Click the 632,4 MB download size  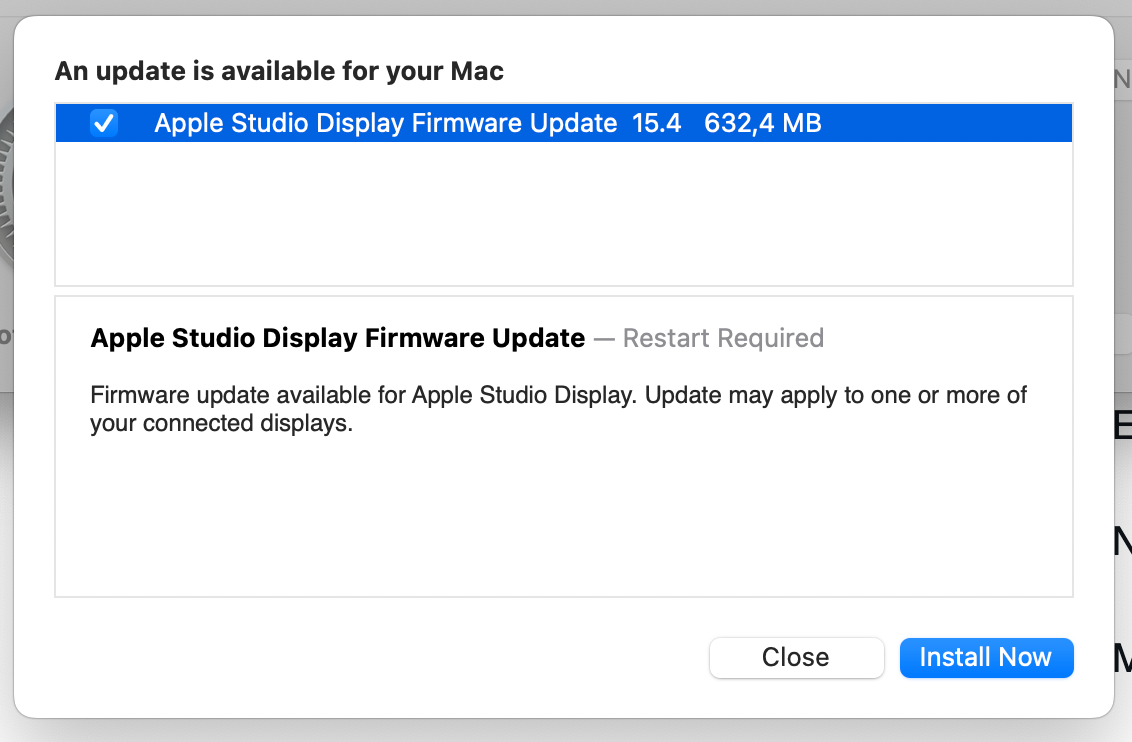coord(762,123)
